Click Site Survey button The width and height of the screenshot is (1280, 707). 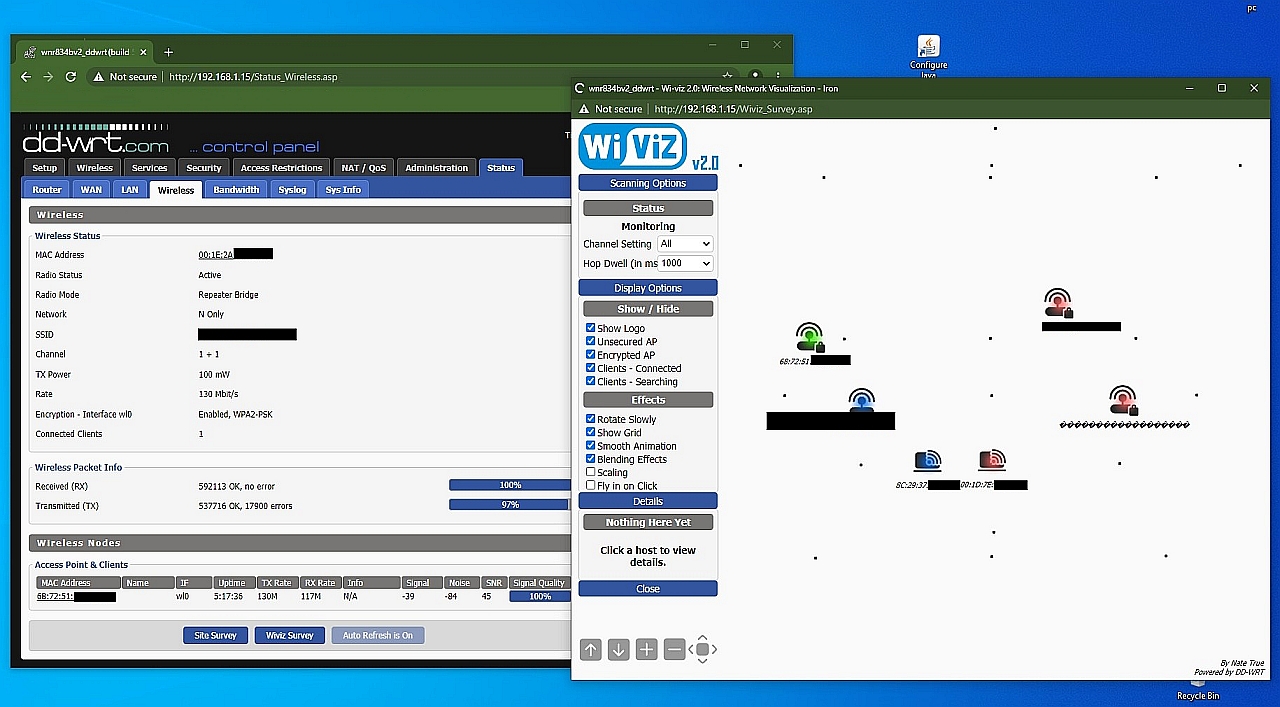point(215,635)
